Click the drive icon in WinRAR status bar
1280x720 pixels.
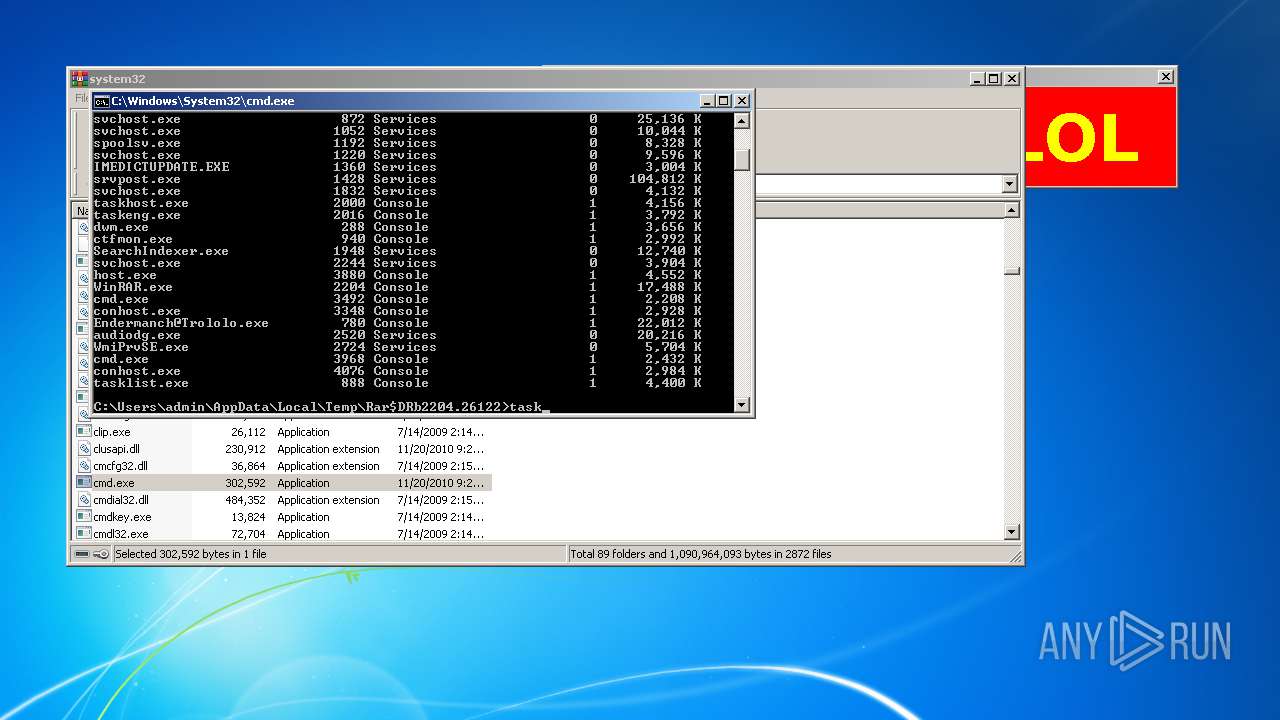[x=82, y=554]
